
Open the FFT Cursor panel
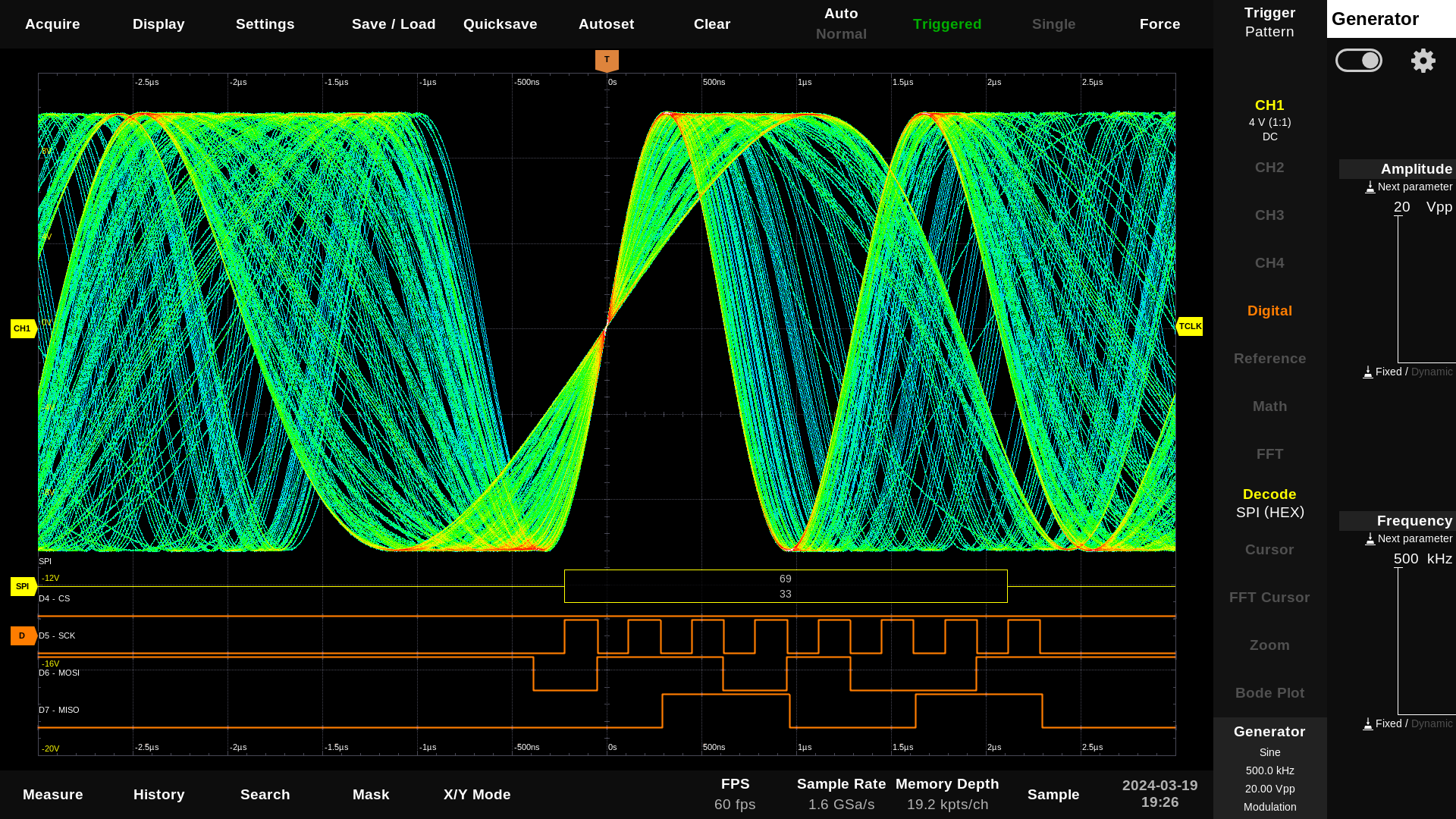(x=1269, y=598)
